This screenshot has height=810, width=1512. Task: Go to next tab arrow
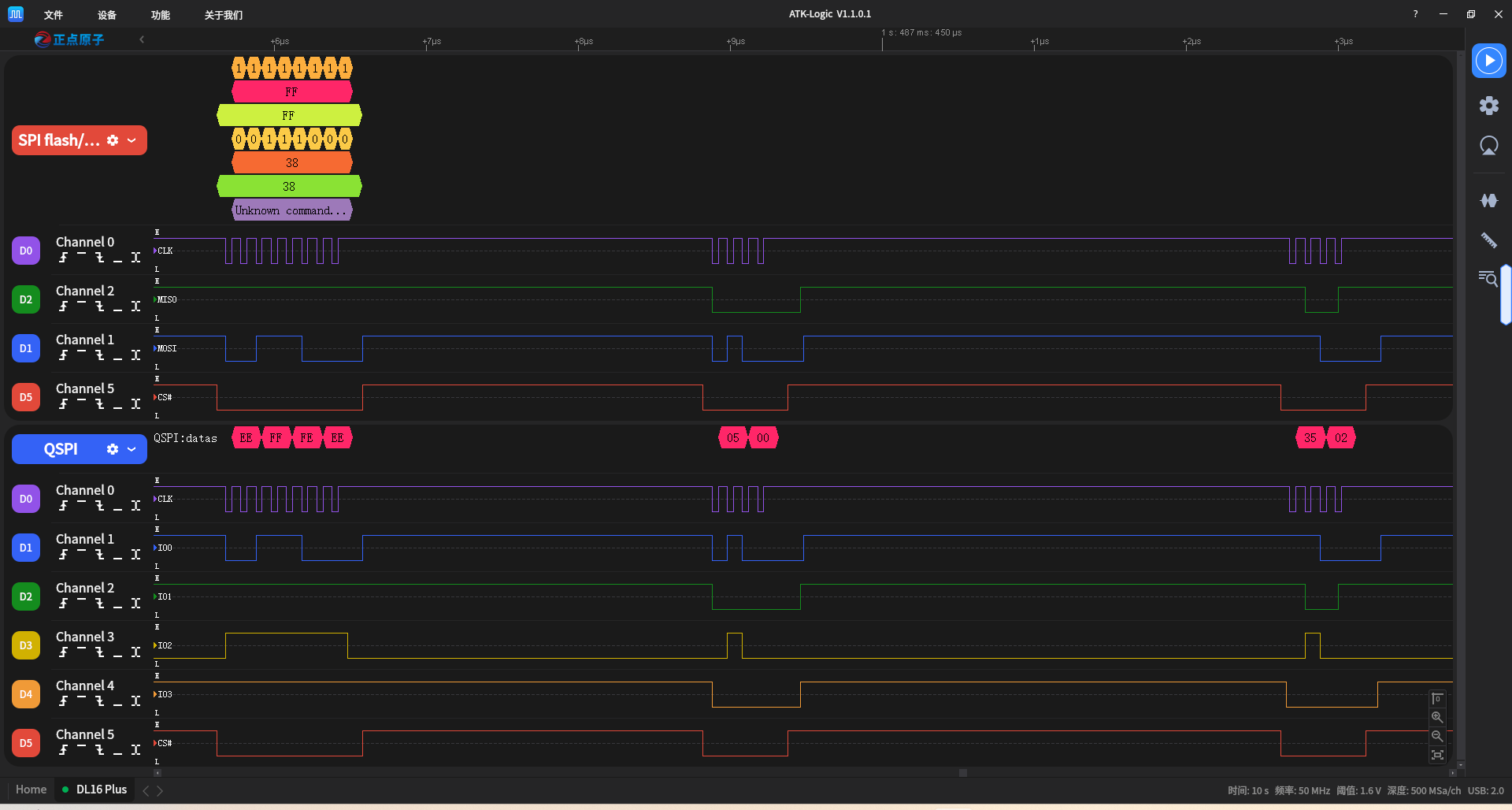(160, 790)
